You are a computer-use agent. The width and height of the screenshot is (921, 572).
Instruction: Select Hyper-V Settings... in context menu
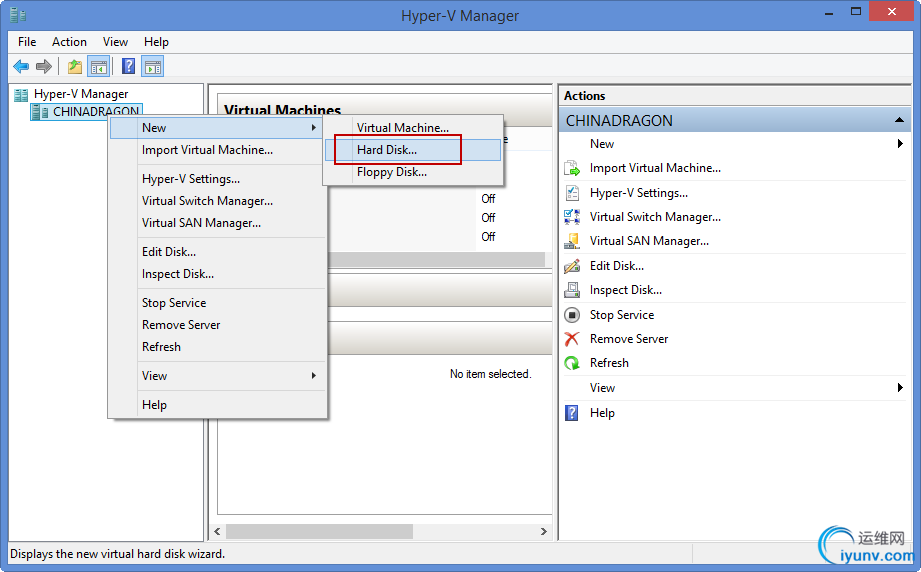[218, 179]
